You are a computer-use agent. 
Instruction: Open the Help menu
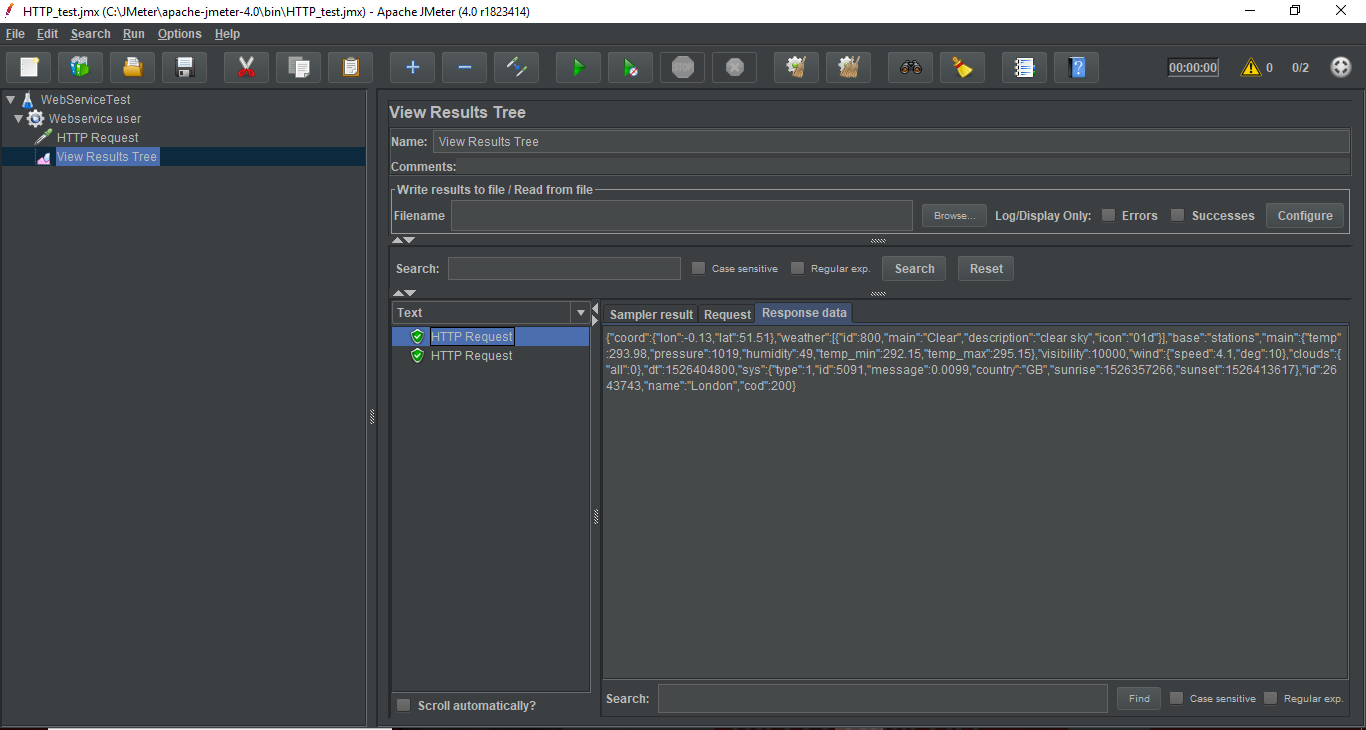coord(228,34)
